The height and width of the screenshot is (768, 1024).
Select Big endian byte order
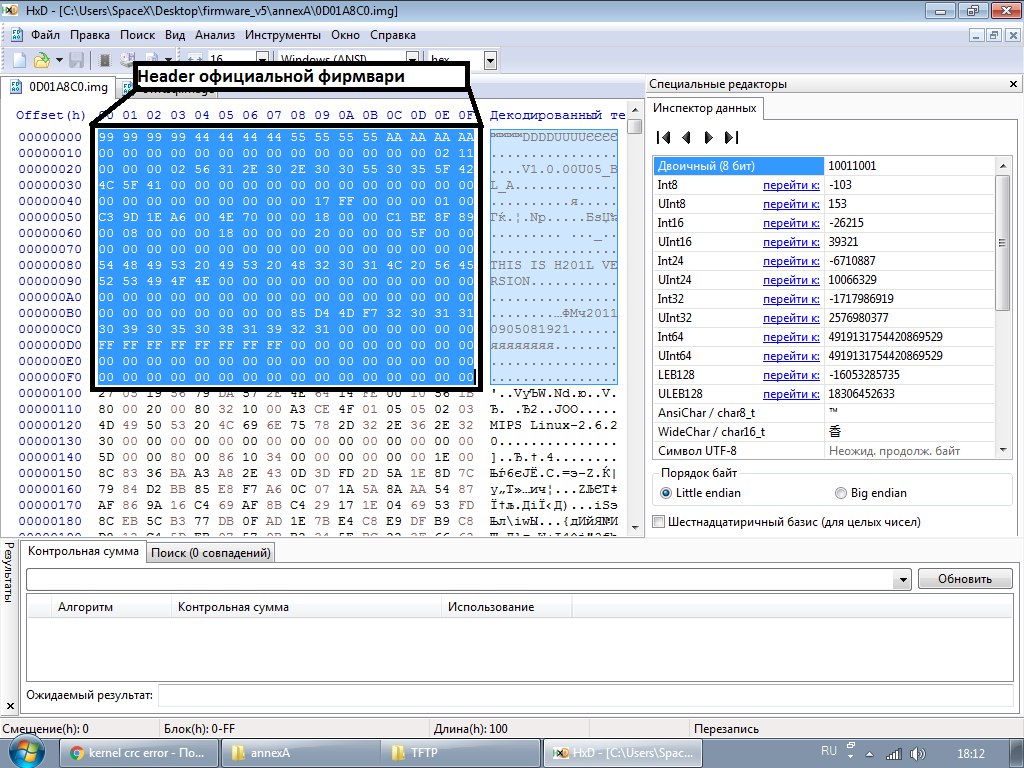click(x=871, y=493)
